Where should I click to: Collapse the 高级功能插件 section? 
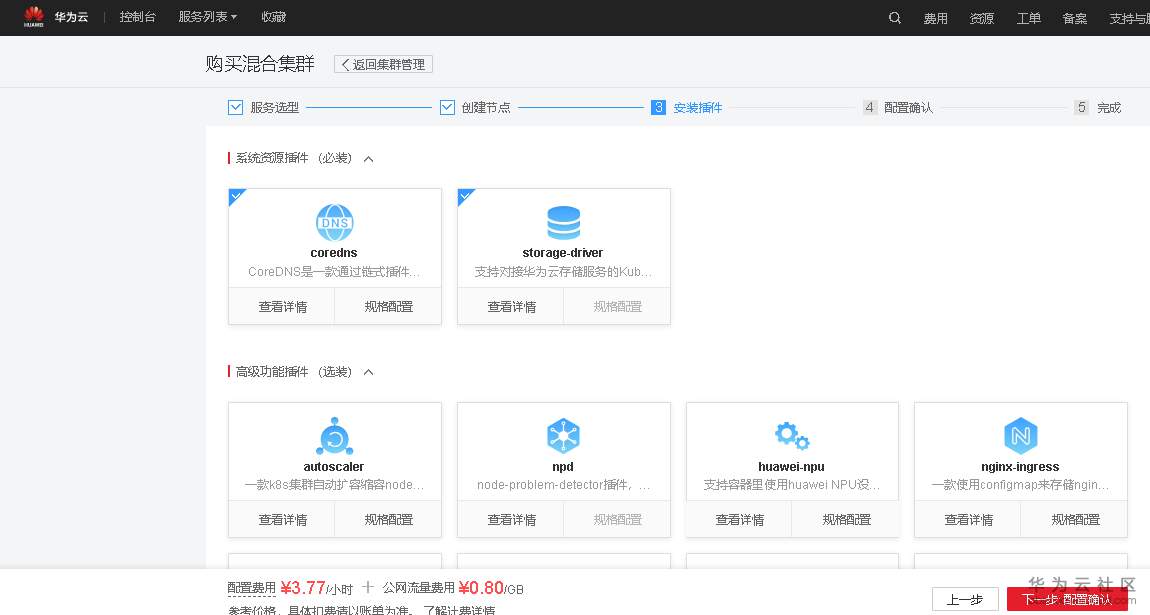369,372
